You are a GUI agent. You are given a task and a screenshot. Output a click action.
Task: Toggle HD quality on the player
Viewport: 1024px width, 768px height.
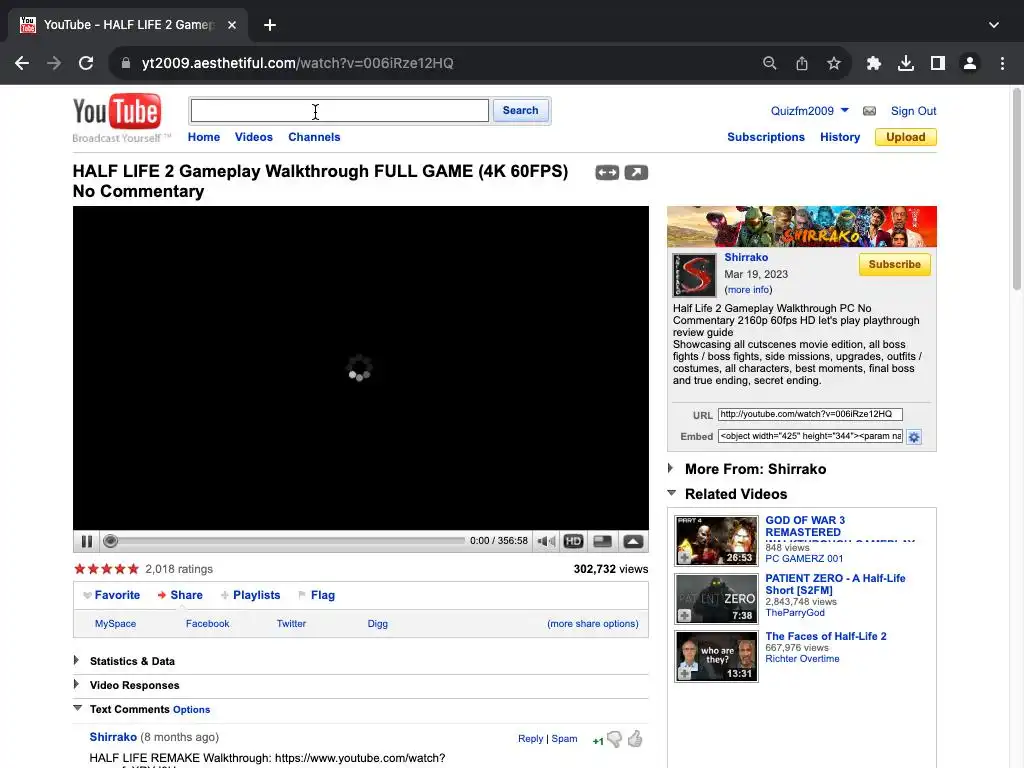tap(573, 541)
